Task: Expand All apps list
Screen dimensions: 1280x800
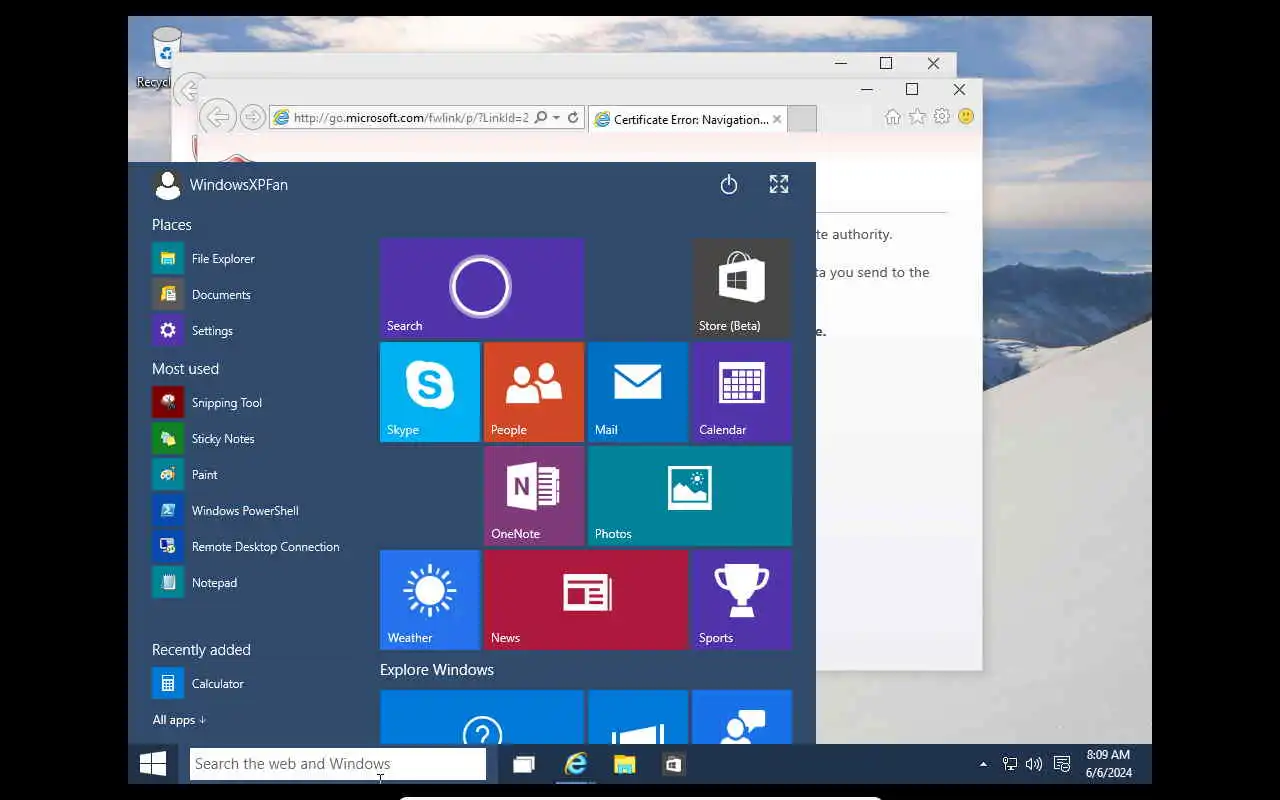Action: pyautogui.click(x=179, y=720)
